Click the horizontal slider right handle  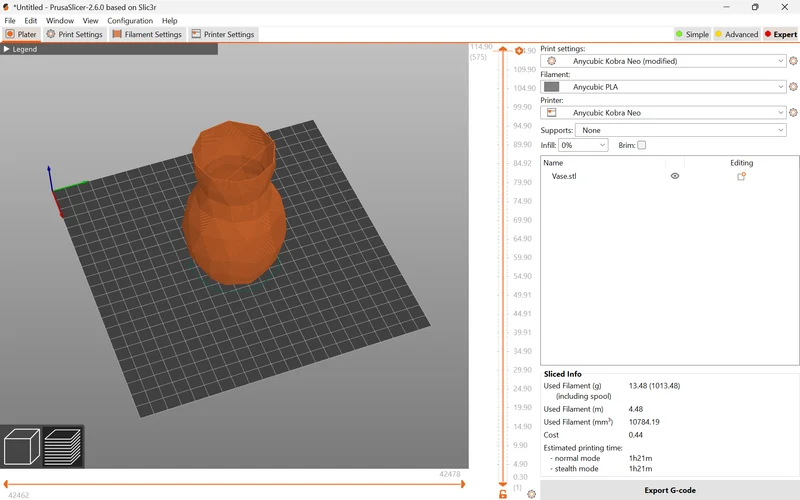click(x=463, y=484)
